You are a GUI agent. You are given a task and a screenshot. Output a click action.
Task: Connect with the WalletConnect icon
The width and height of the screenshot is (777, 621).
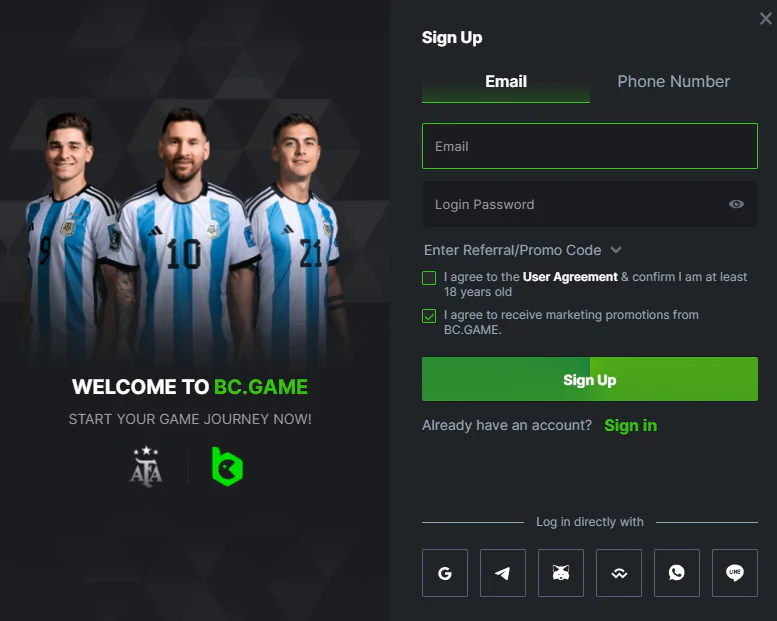(618, 572)
